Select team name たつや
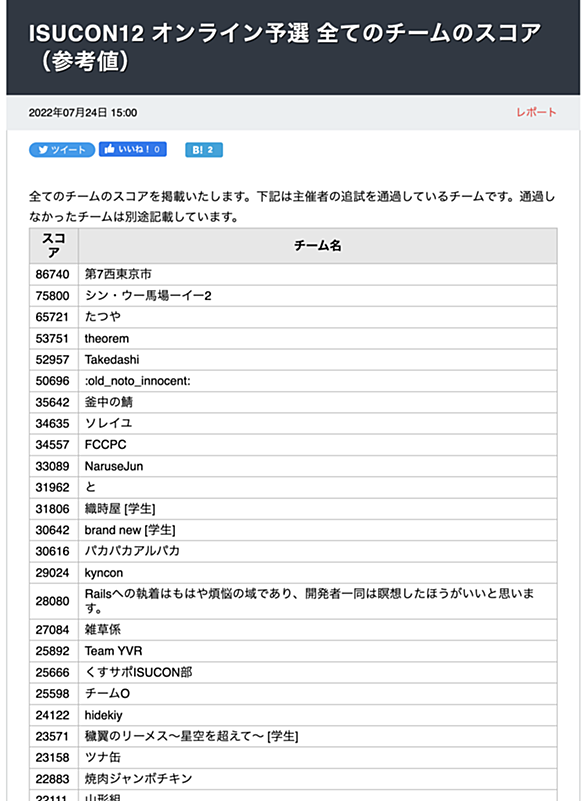This screenshot has height=801, width=586. pos(103,317)
